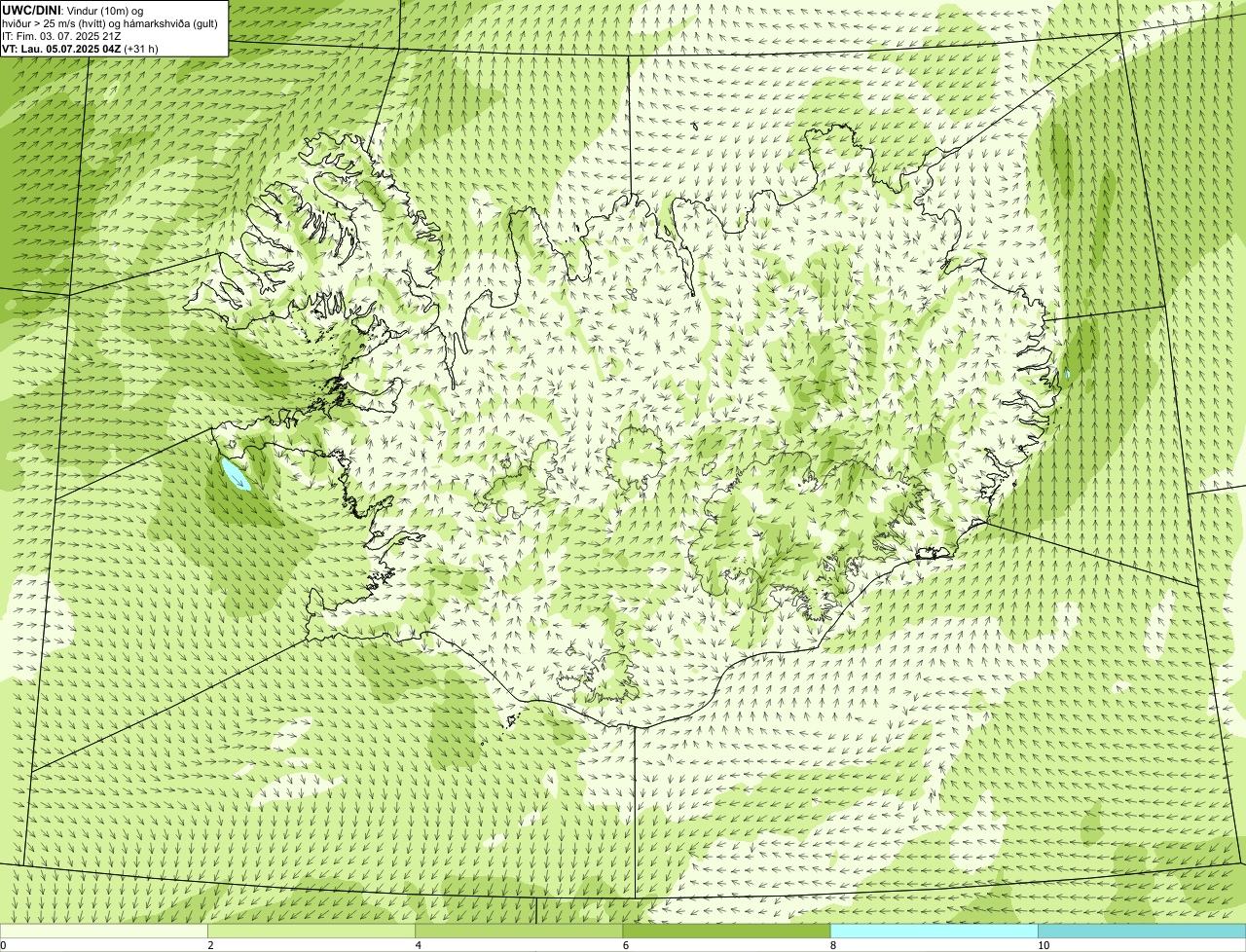Click the legend scale label "8"
The width and height of the screenshot is (1246, 952).
(833, 945)
